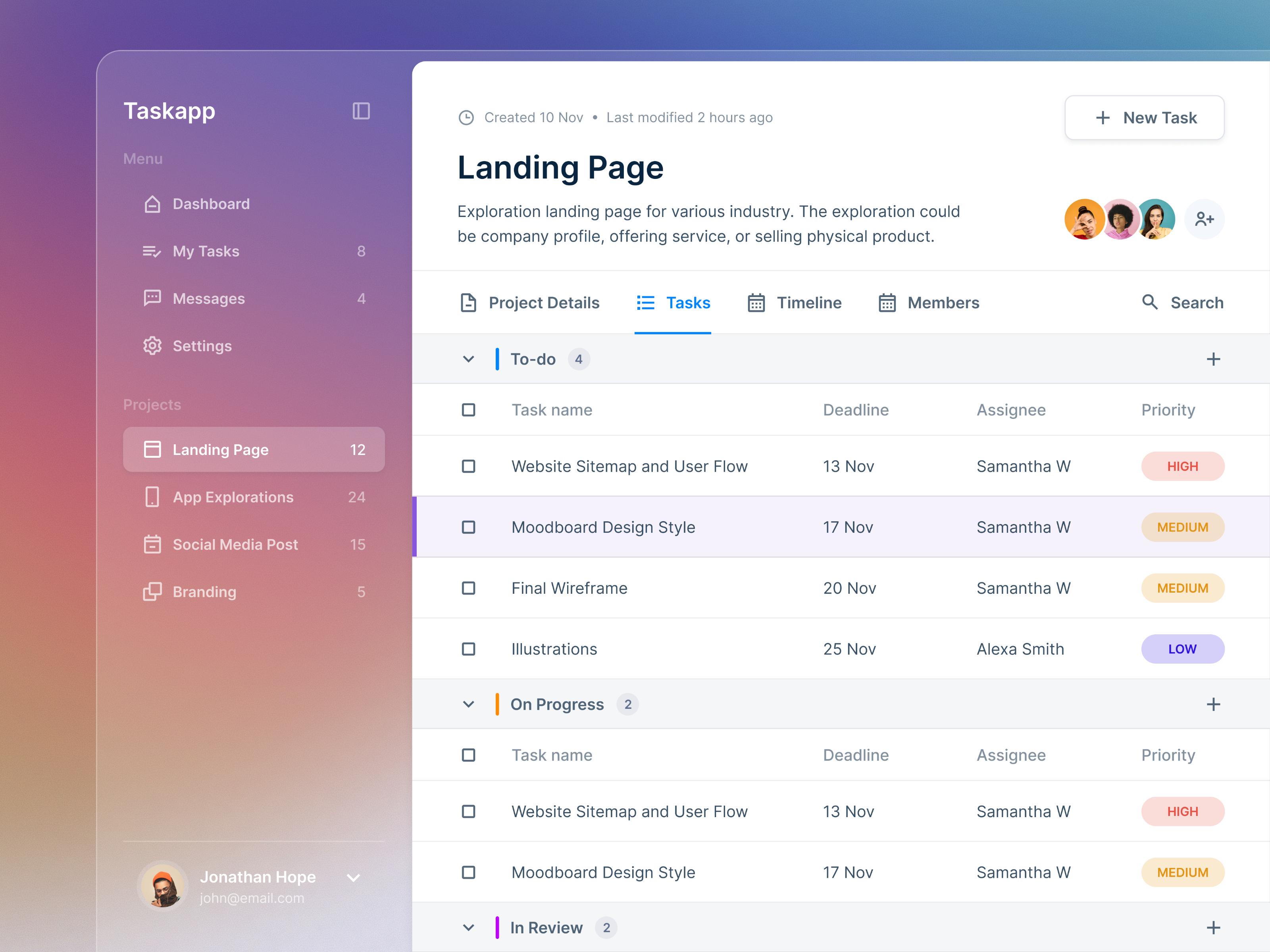The image size is (1270, 952).
Task: Check Moodboard Design Style task in To-do
Action: tap(468, 527)
